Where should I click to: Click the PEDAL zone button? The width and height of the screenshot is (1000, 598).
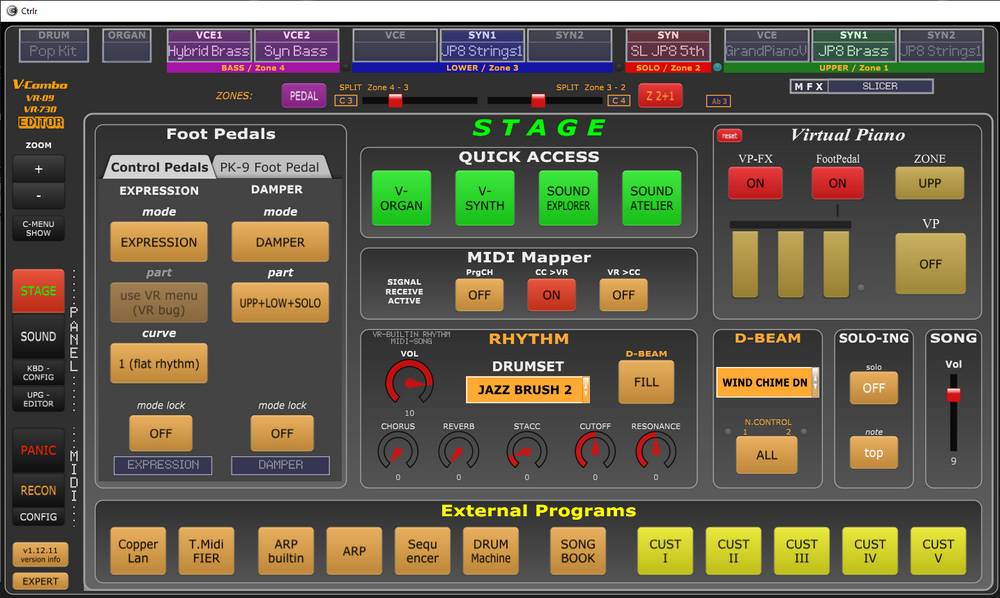[x=304, y=96]
